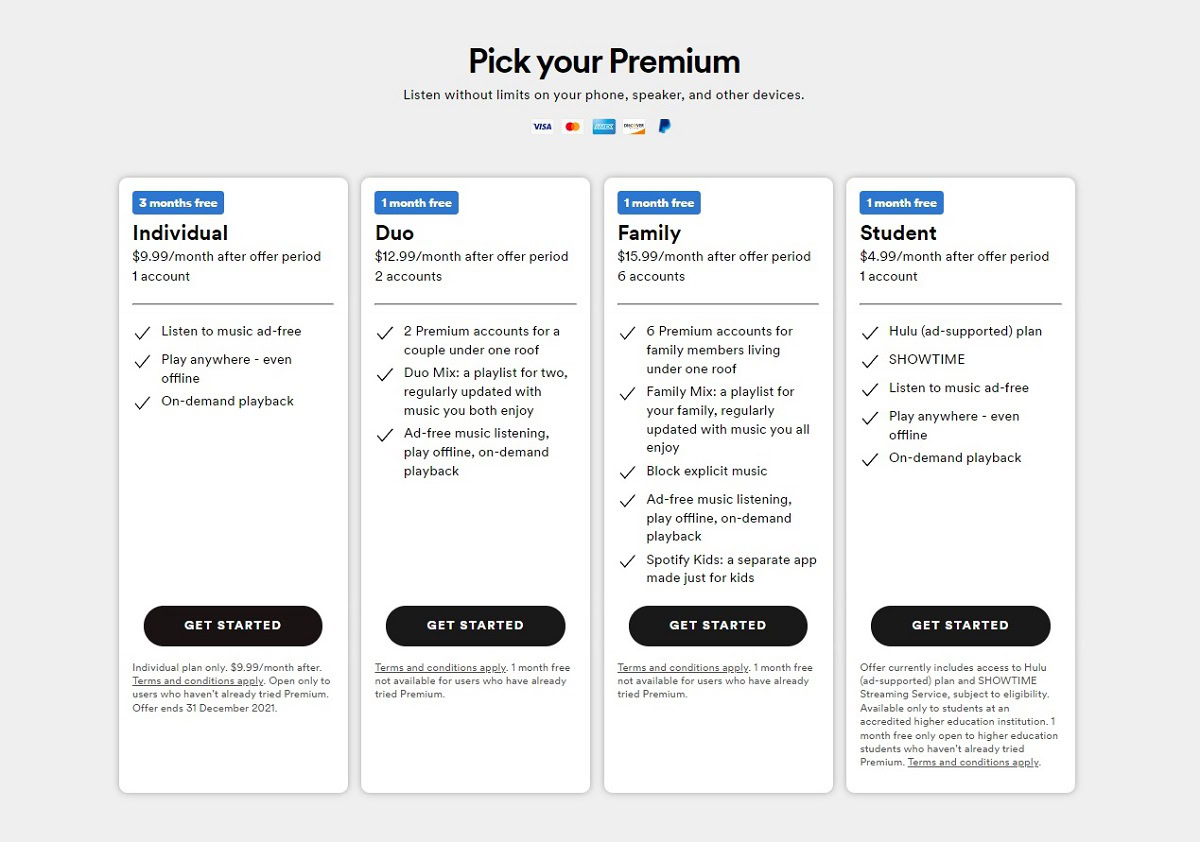Select the Duo plan heading
Image resolution: width=1200 pixels, height=842 pixels.
[394, 233]
